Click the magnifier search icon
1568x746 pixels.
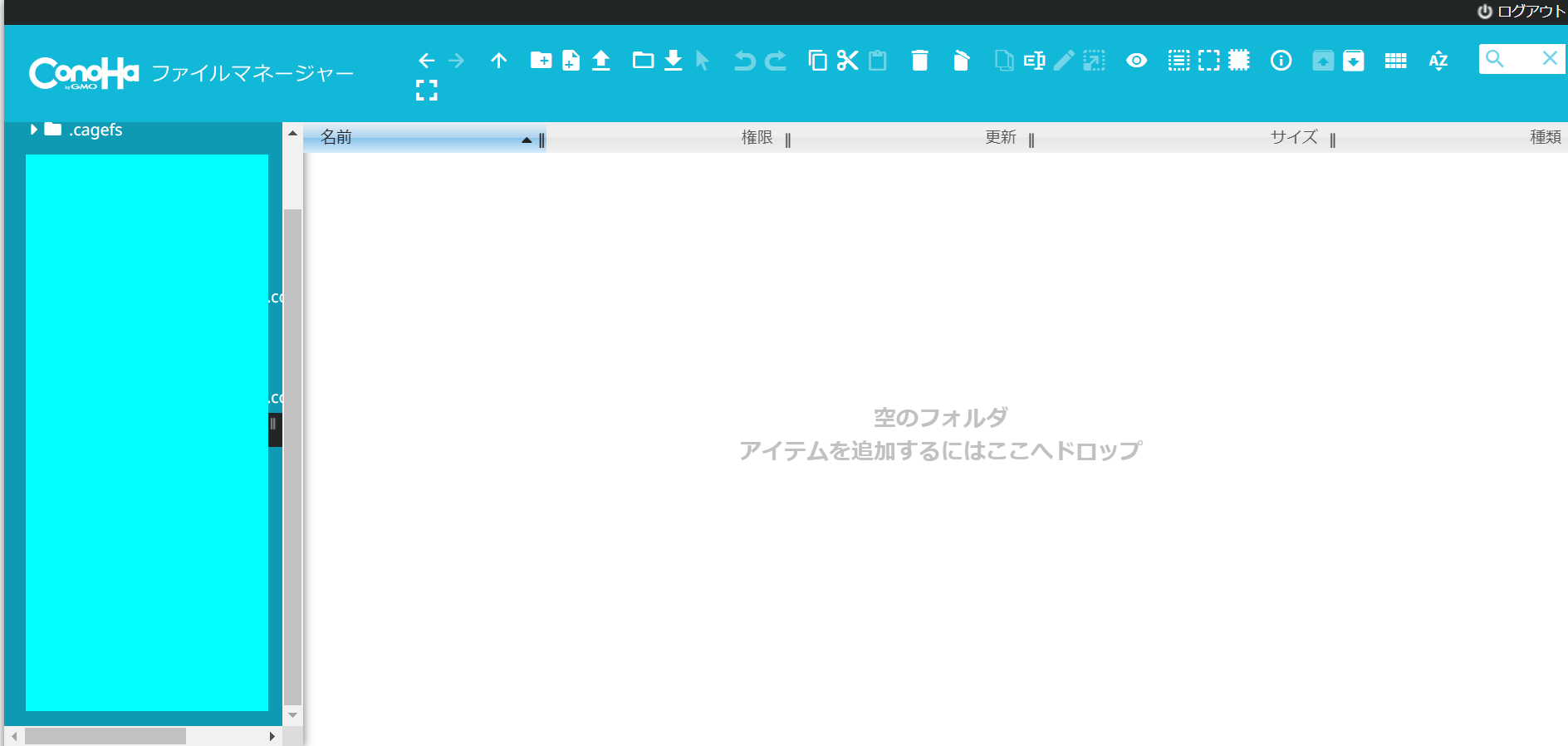click(1495, 58)
